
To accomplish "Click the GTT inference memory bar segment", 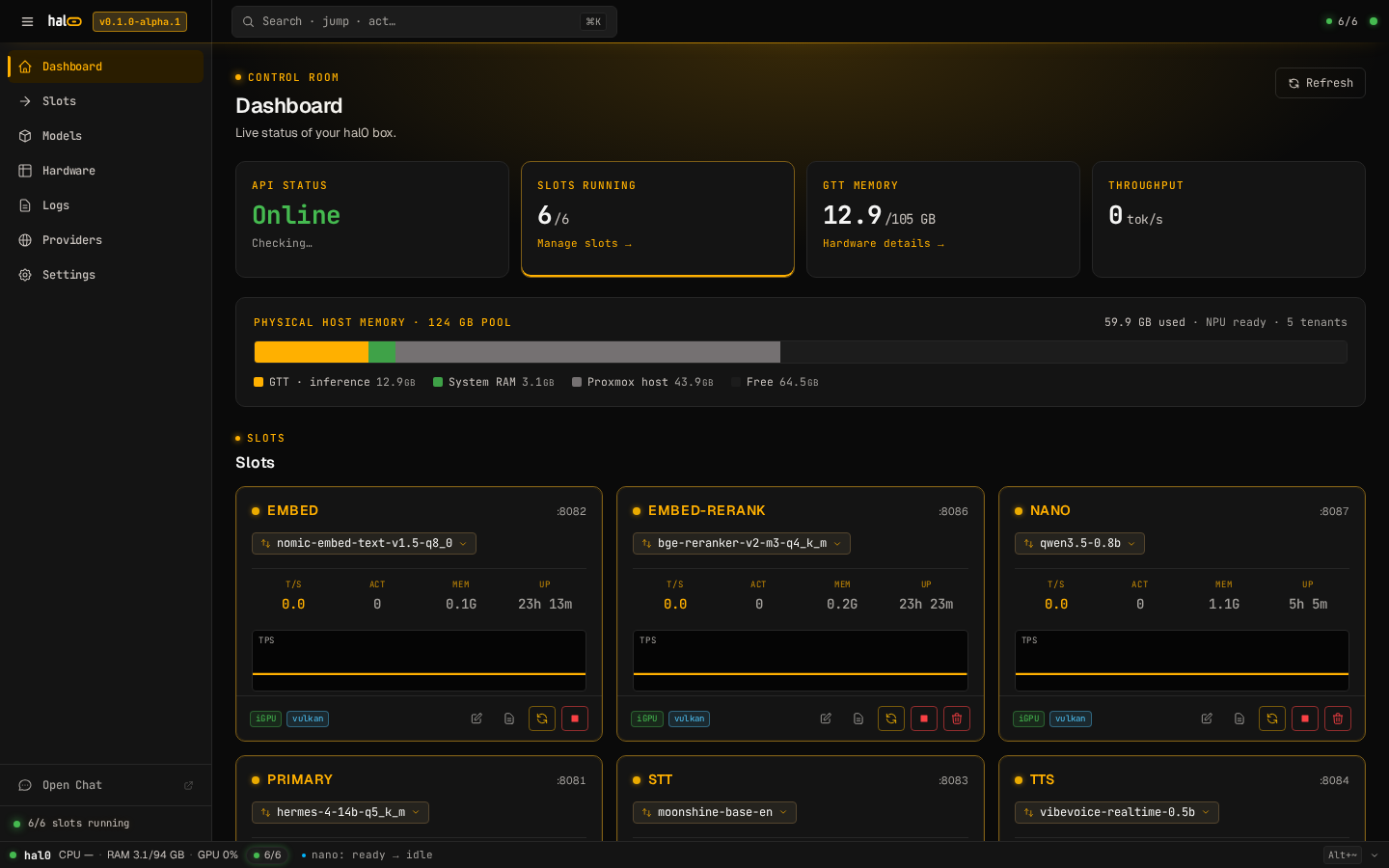I will [311, 352].
